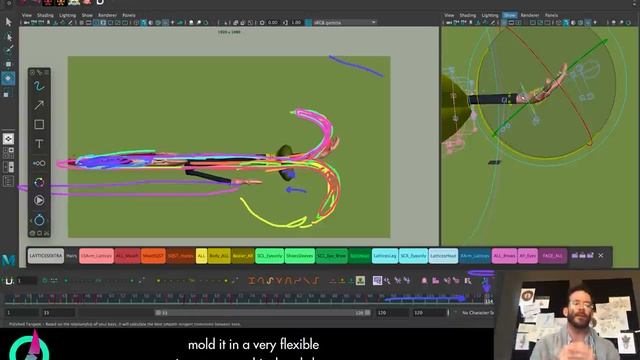Click the magenta ALL_Brows button
This screenshot has width=640, height=360.
[504, 256]
